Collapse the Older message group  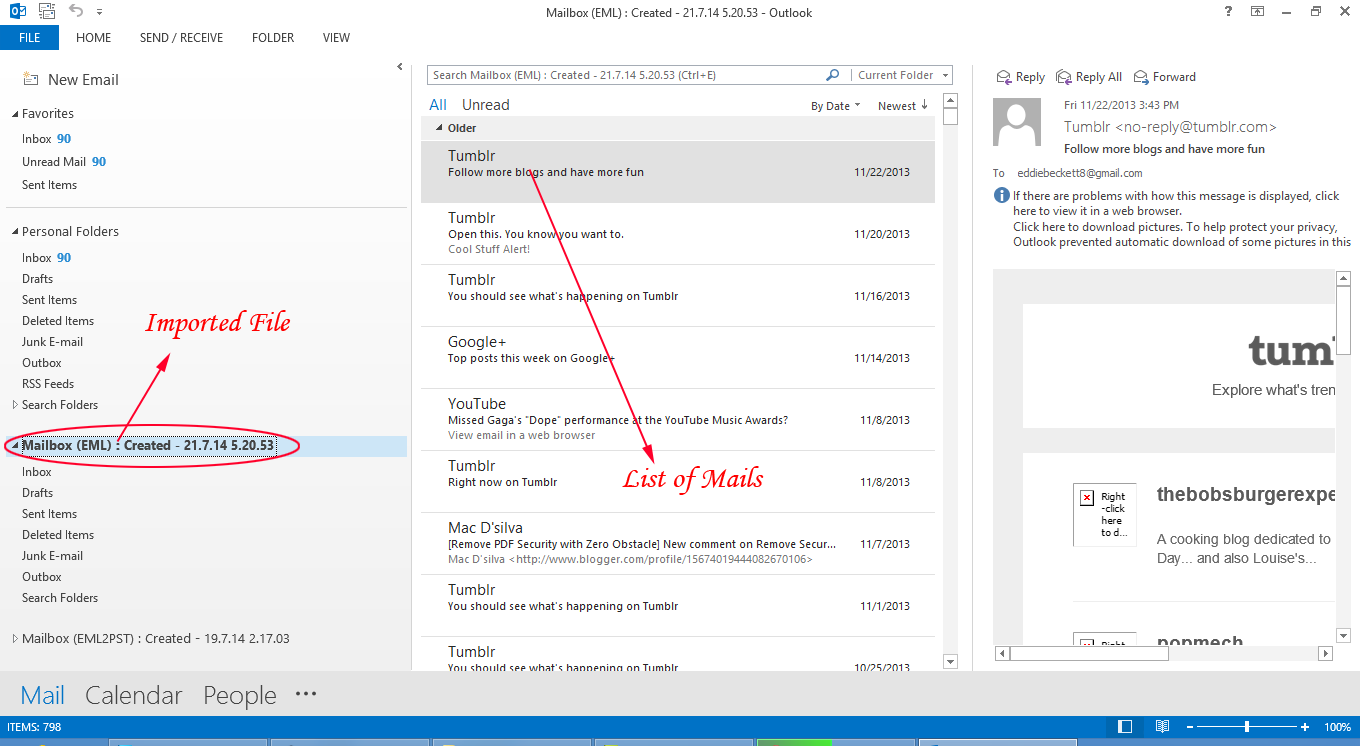click(x=439, y=128)
